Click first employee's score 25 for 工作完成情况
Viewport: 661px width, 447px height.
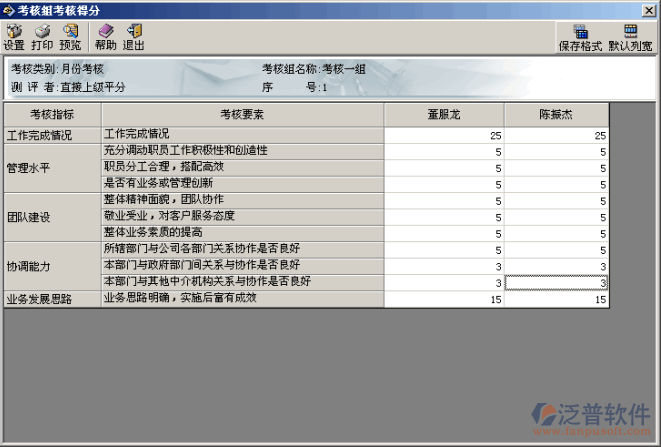444,135
